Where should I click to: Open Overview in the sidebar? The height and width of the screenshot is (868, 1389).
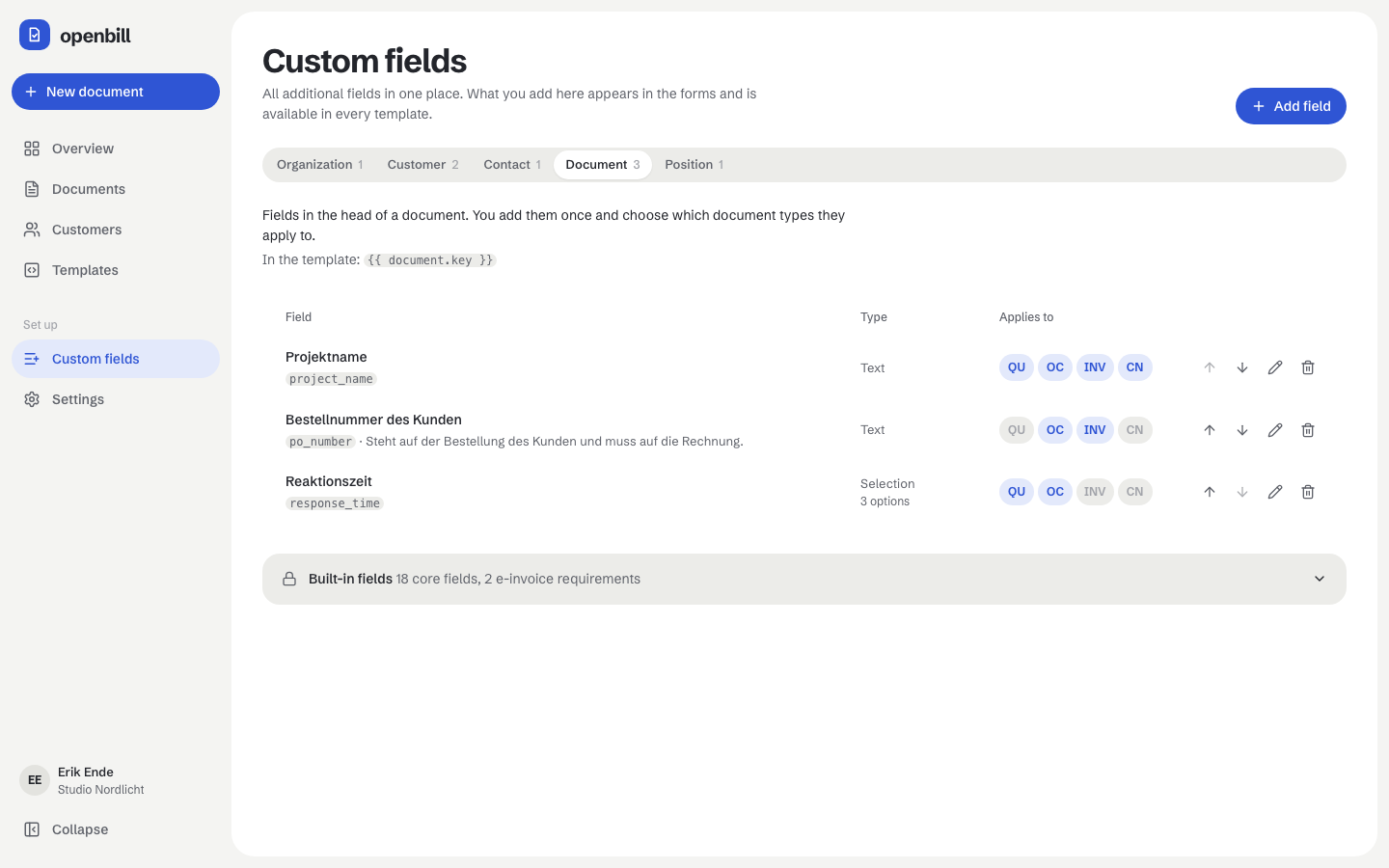[x=116, y=149]
